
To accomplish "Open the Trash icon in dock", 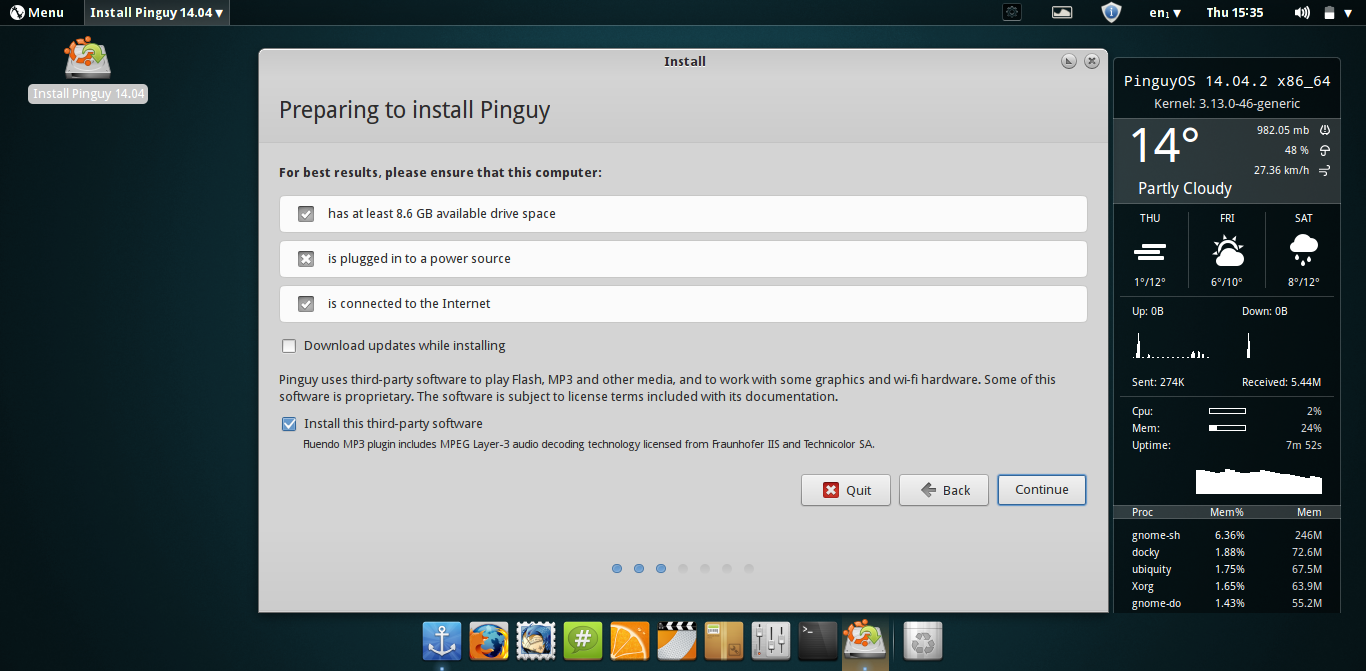I will point(922,640).
